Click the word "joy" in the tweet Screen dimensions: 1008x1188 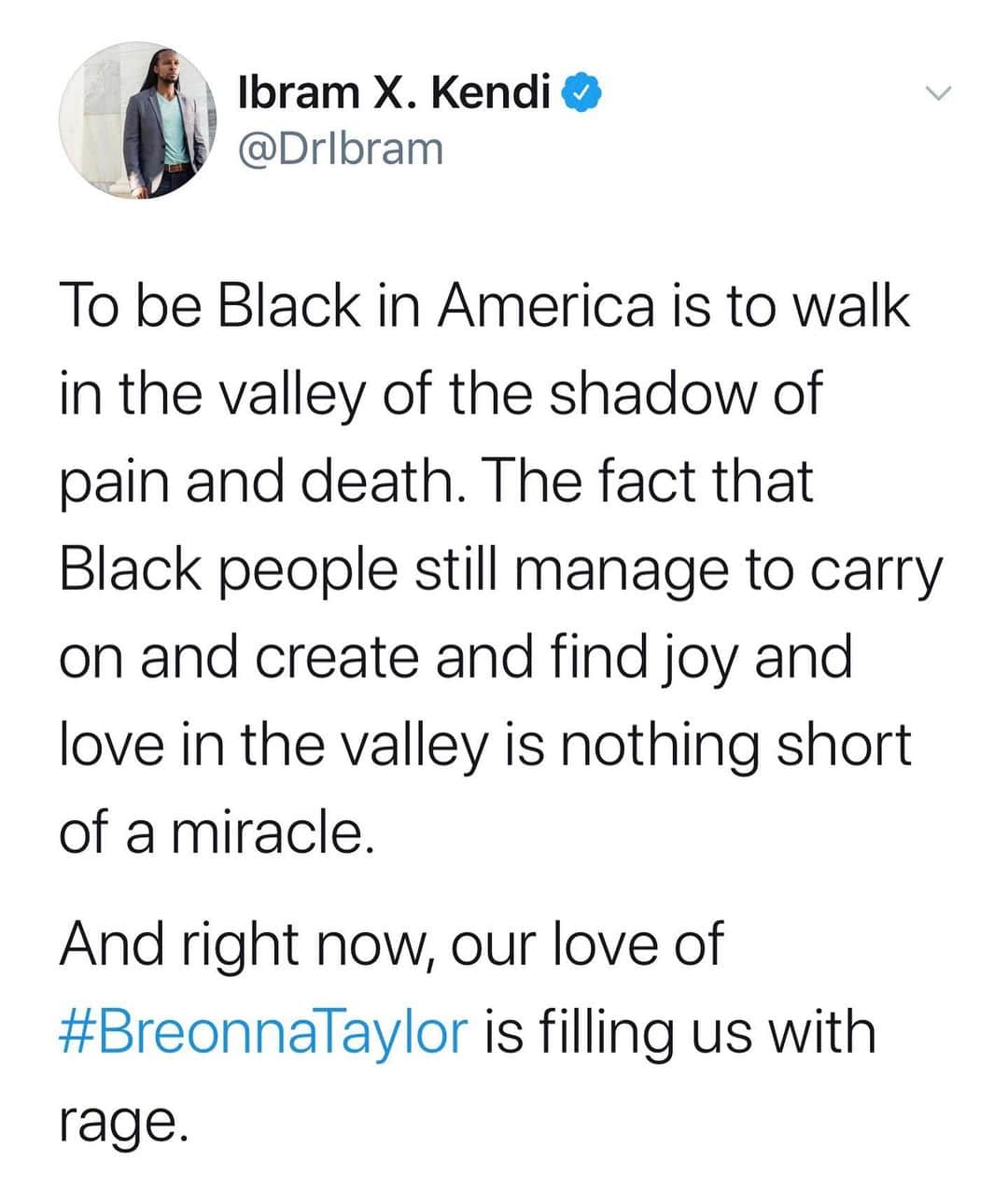click(x=693, y=659)
